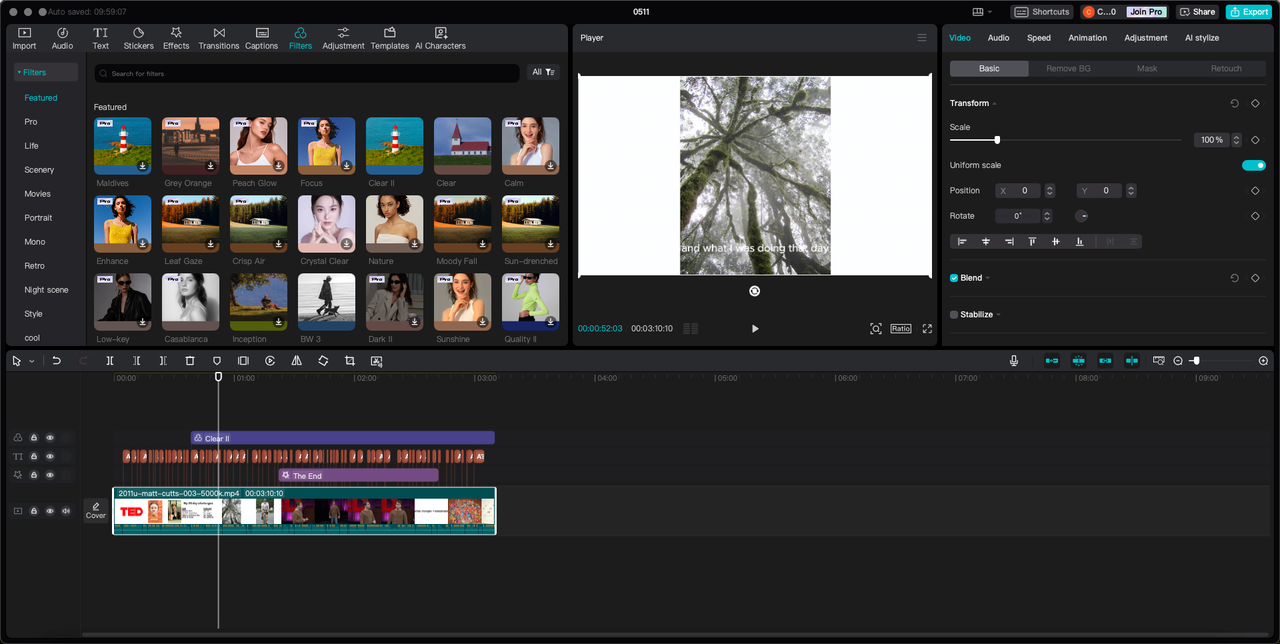This screenshot has width=1280, height=644.
Task: Click the Split clip tool
Action: 110,361
